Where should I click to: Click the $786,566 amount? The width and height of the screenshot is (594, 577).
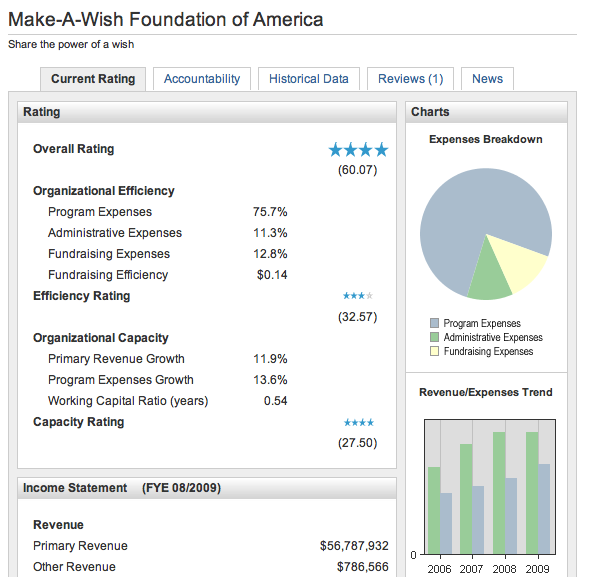pos(363,567)
